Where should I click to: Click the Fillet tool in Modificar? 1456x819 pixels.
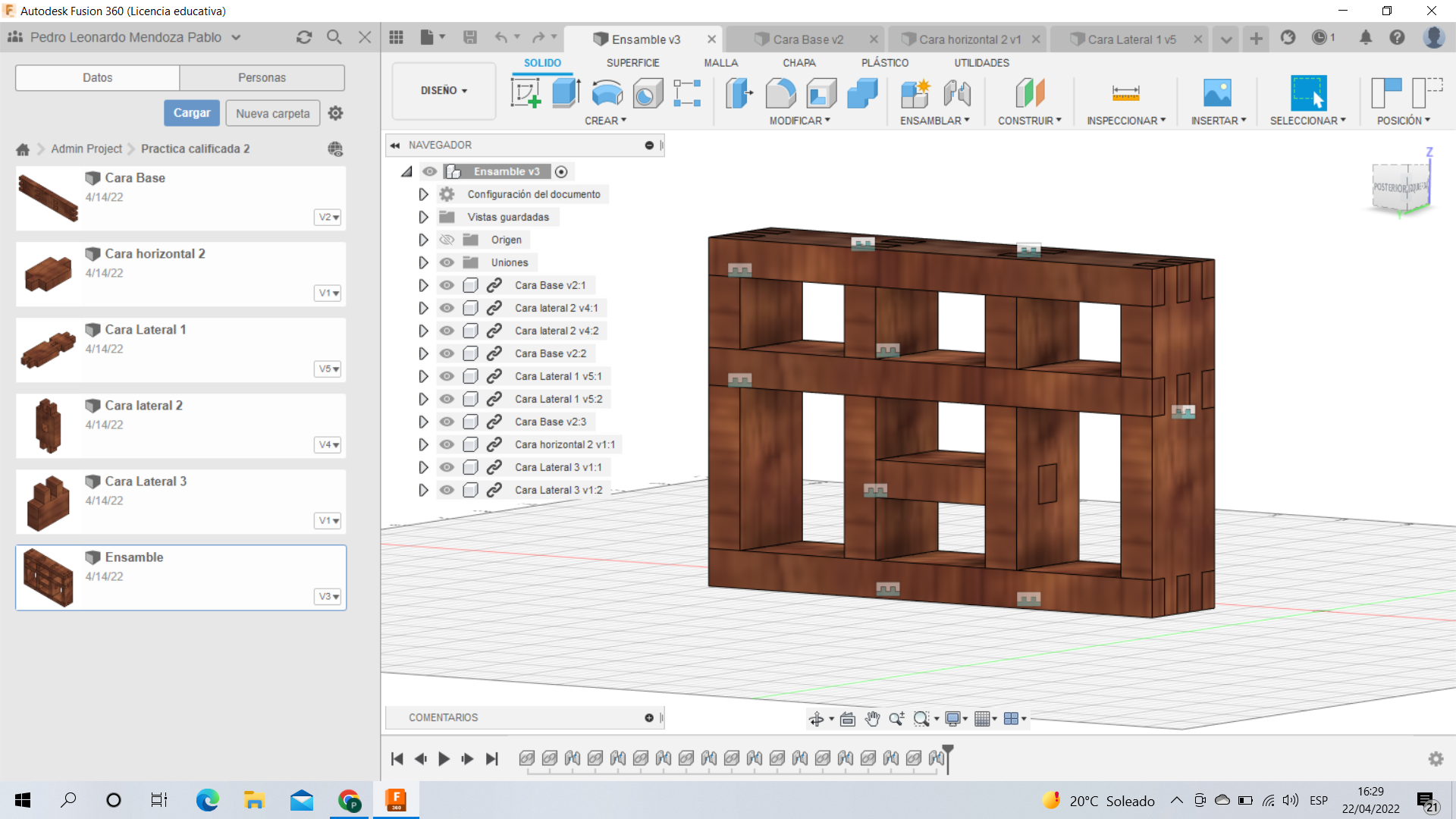780,93
